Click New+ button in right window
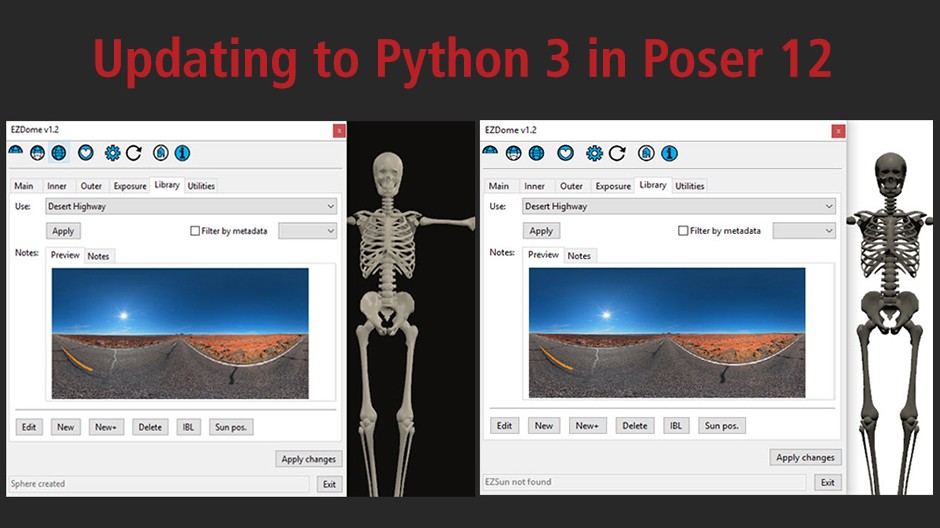 [x=588, y=426]
